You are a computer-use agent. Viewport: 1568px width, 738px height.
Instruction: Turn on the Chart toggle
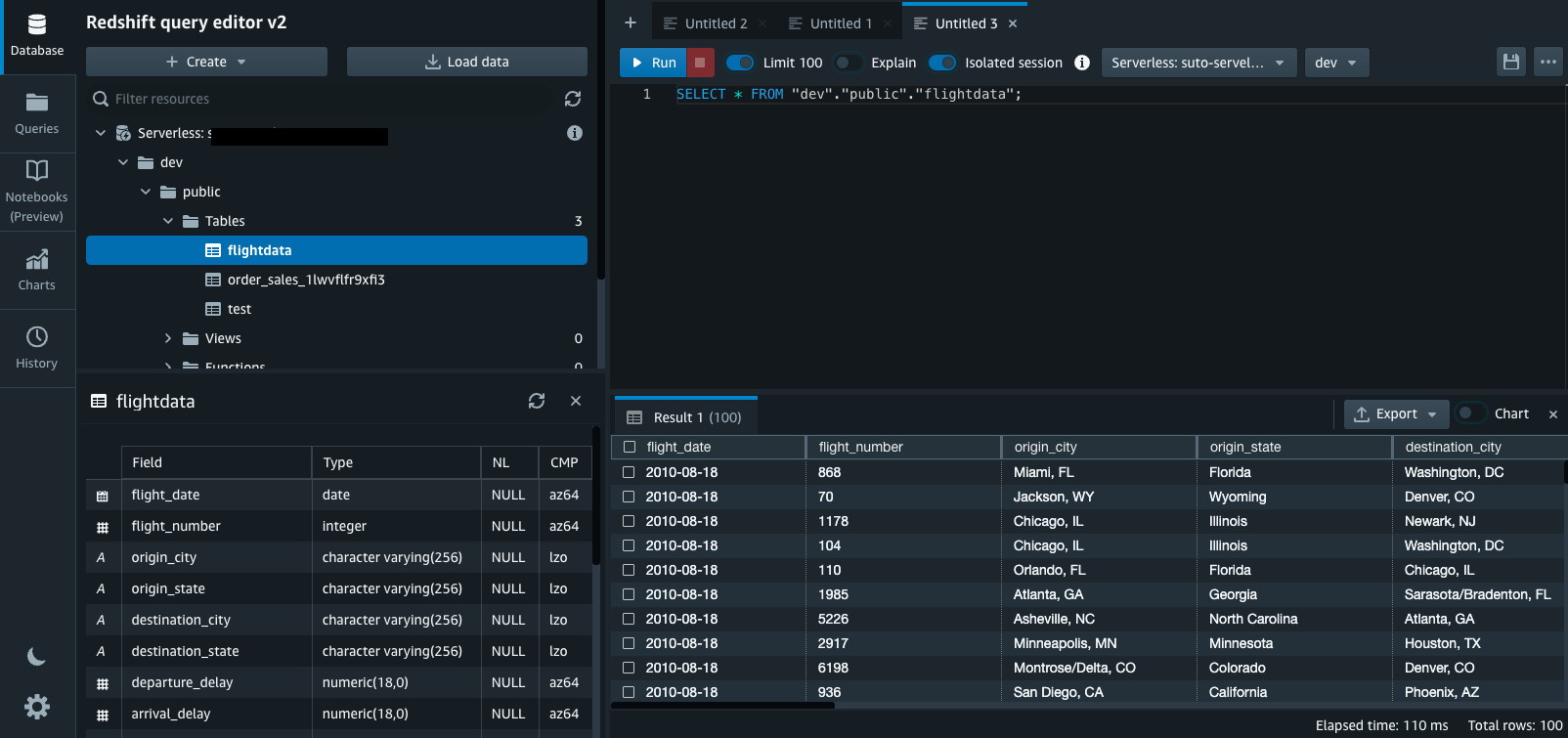pyautogui.click(x=1470, y=413)
